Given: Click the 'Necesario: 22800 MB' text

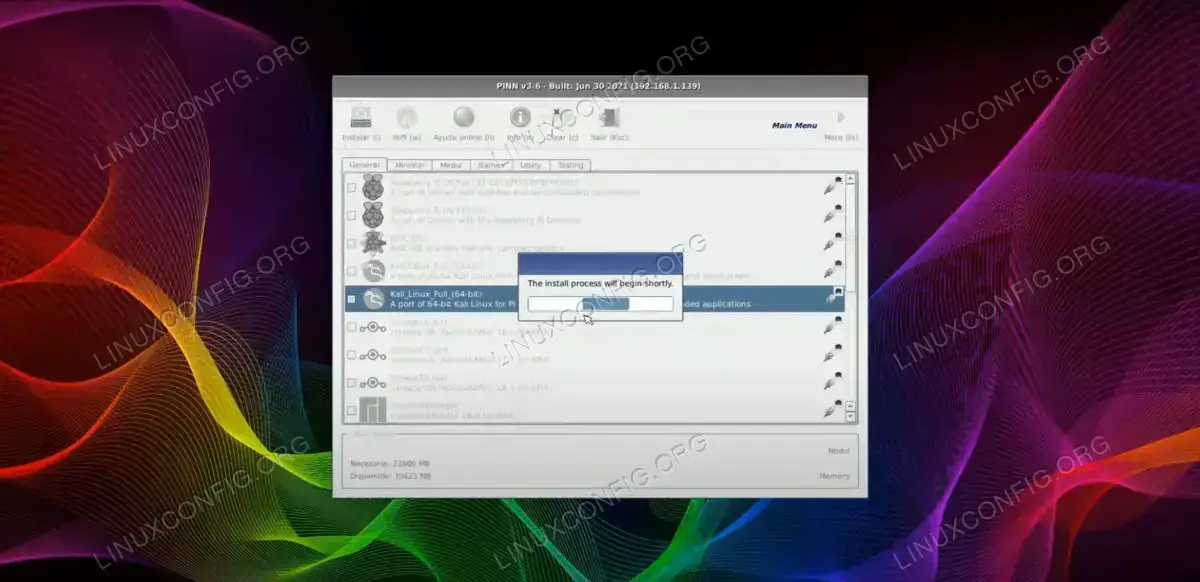Looking at the screenshot, I should [392, 464].
